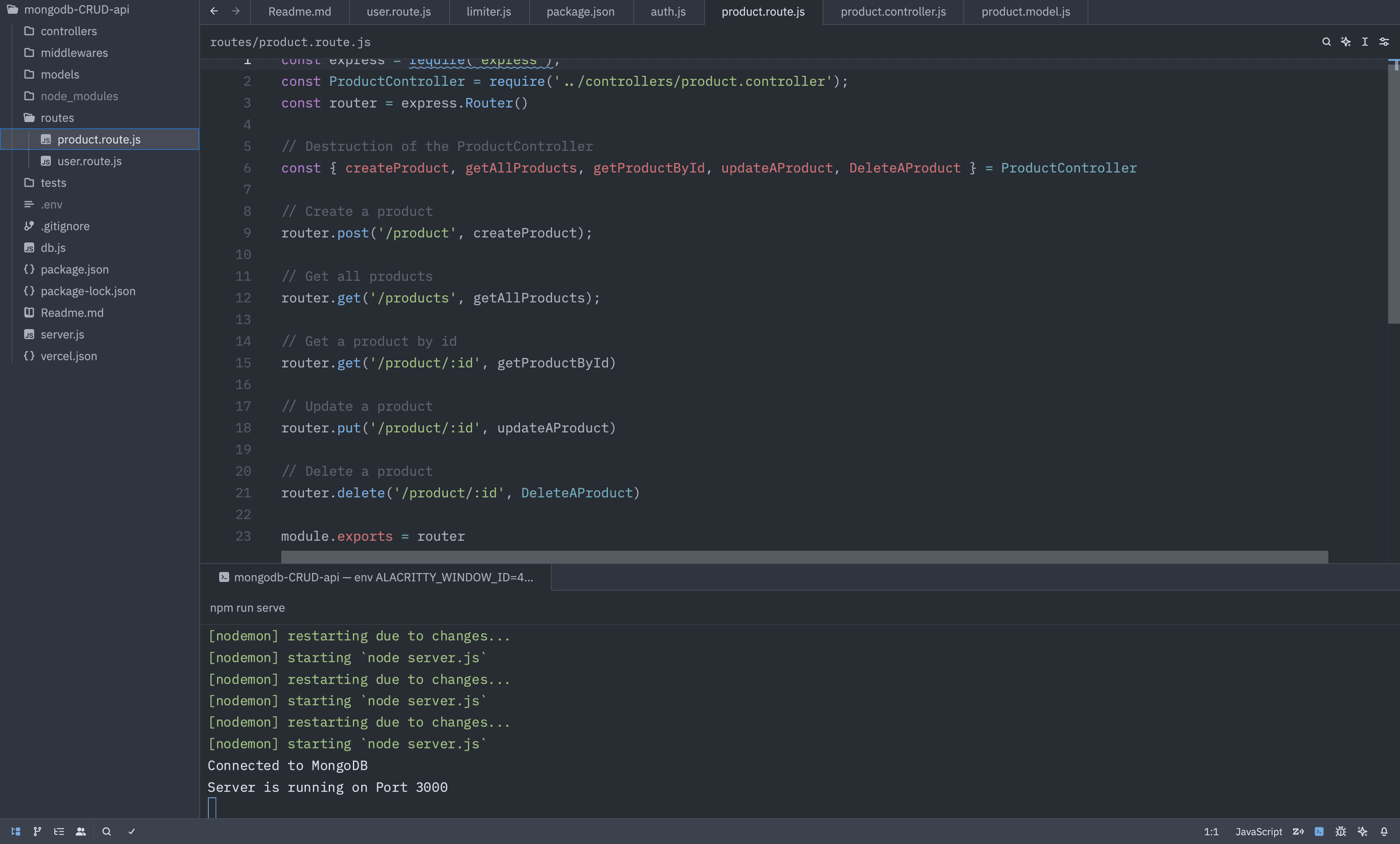Screen dimensions: 1400x844
Task: Open the debugger bug icon
Action: tap(1341, 831)
